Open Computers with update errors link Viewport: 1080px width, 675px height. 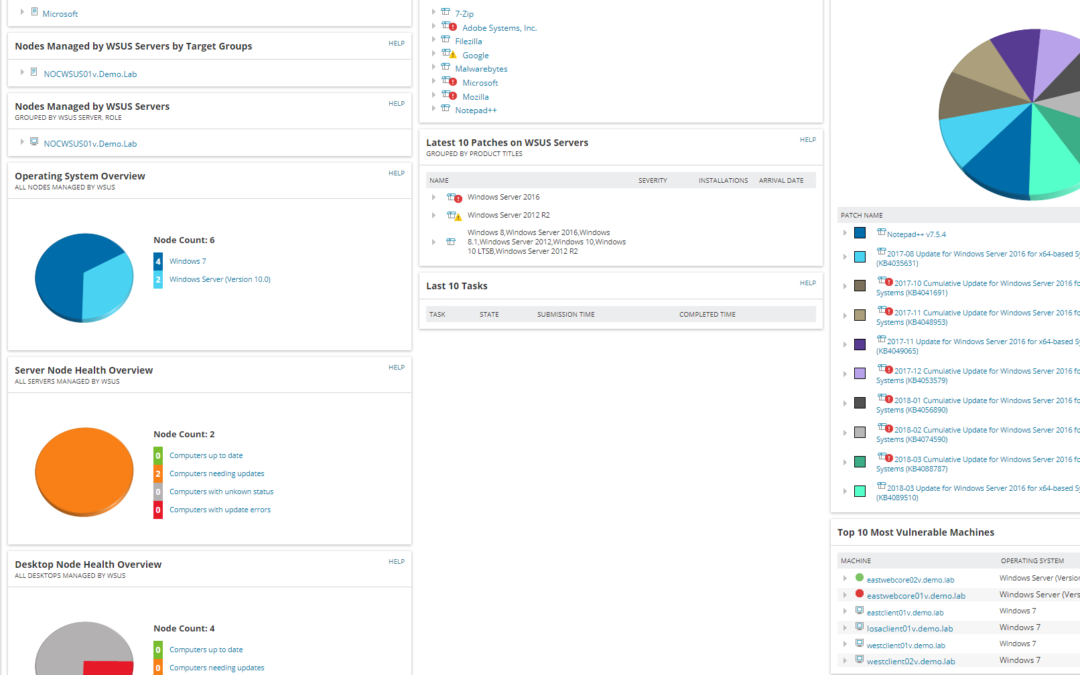[x=220, y=509]
